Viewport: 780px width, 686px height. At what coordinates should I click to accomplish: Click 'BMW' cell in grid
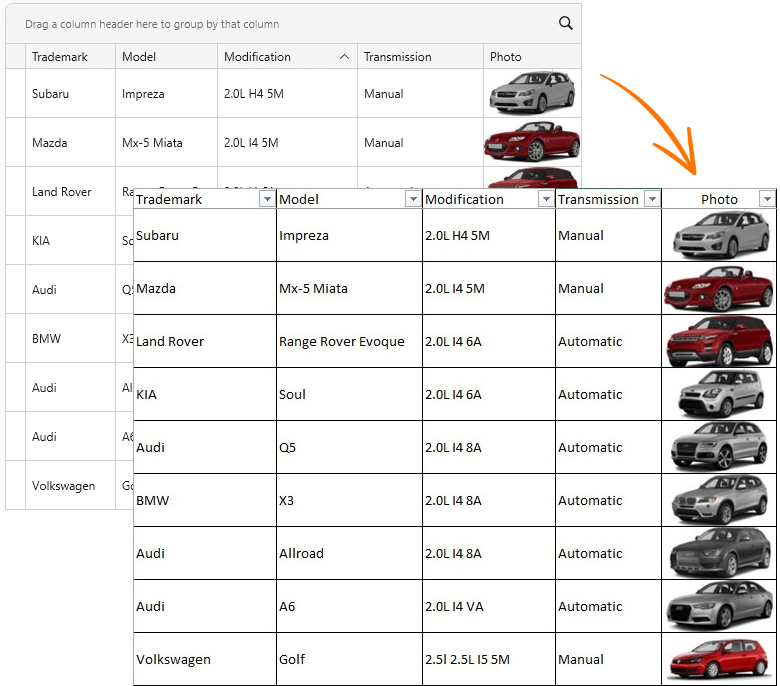(71, 338)
